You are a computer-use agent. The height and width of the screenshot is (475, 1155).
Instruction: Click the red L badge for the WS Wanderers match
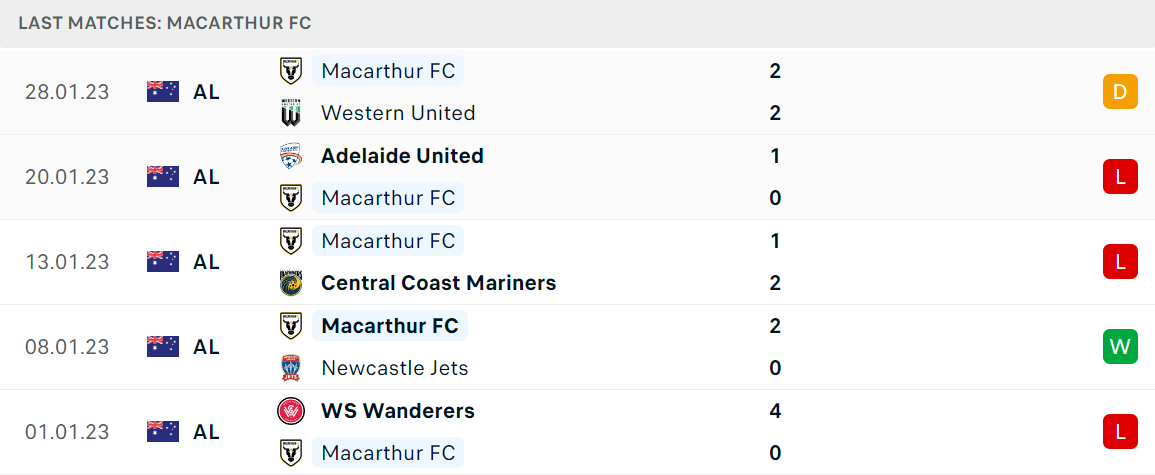click(x=1120, y=432)
